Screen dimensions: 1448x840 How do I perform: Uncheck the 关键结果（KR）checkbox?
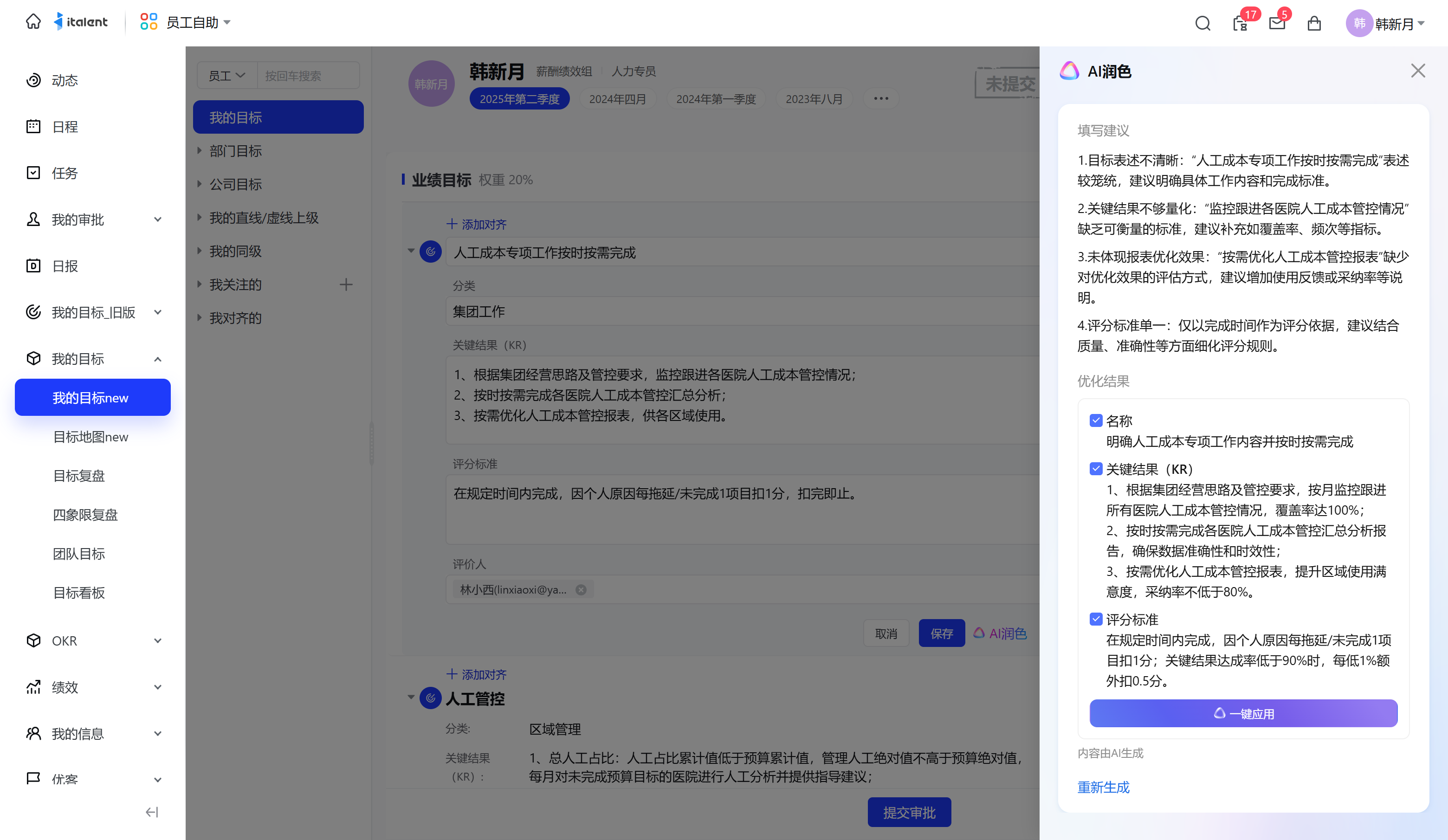pyautogui.click(x=1095, y=469)
